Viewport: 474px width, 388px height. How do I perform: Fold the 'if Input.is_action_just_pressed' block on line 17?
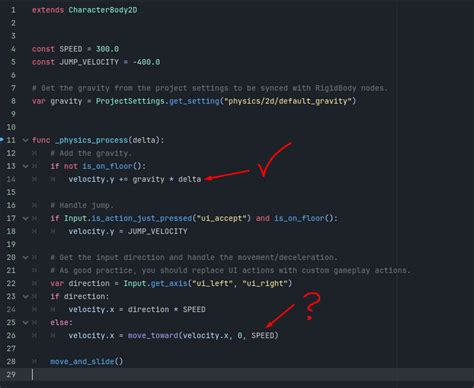(25, 219)
